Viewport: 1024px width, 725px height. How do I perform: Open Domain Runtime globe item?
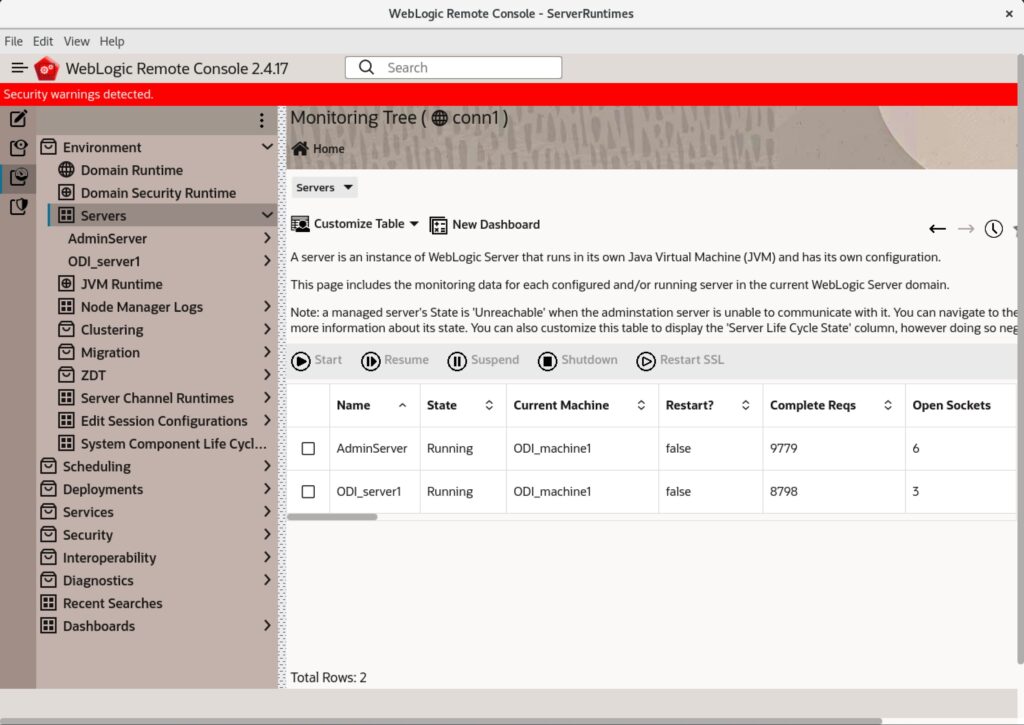pyautogui.click(x=131, y=170)
